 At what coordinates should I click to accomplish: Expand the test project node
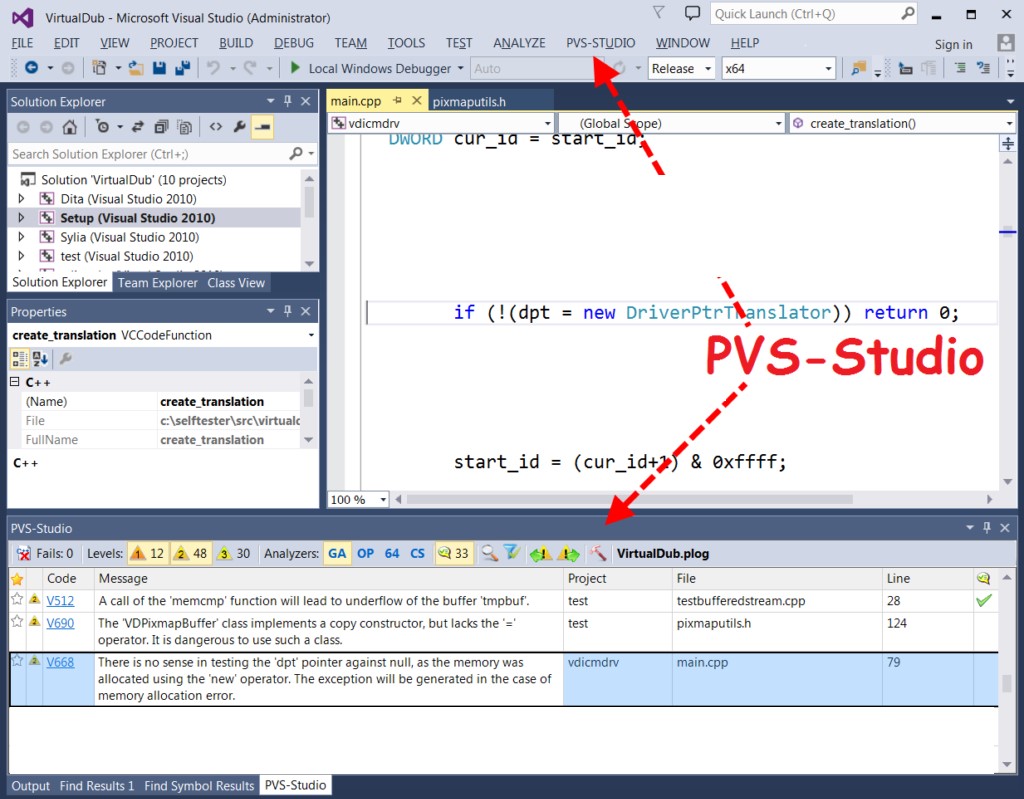pyautogui.click(x=21, y=255)
